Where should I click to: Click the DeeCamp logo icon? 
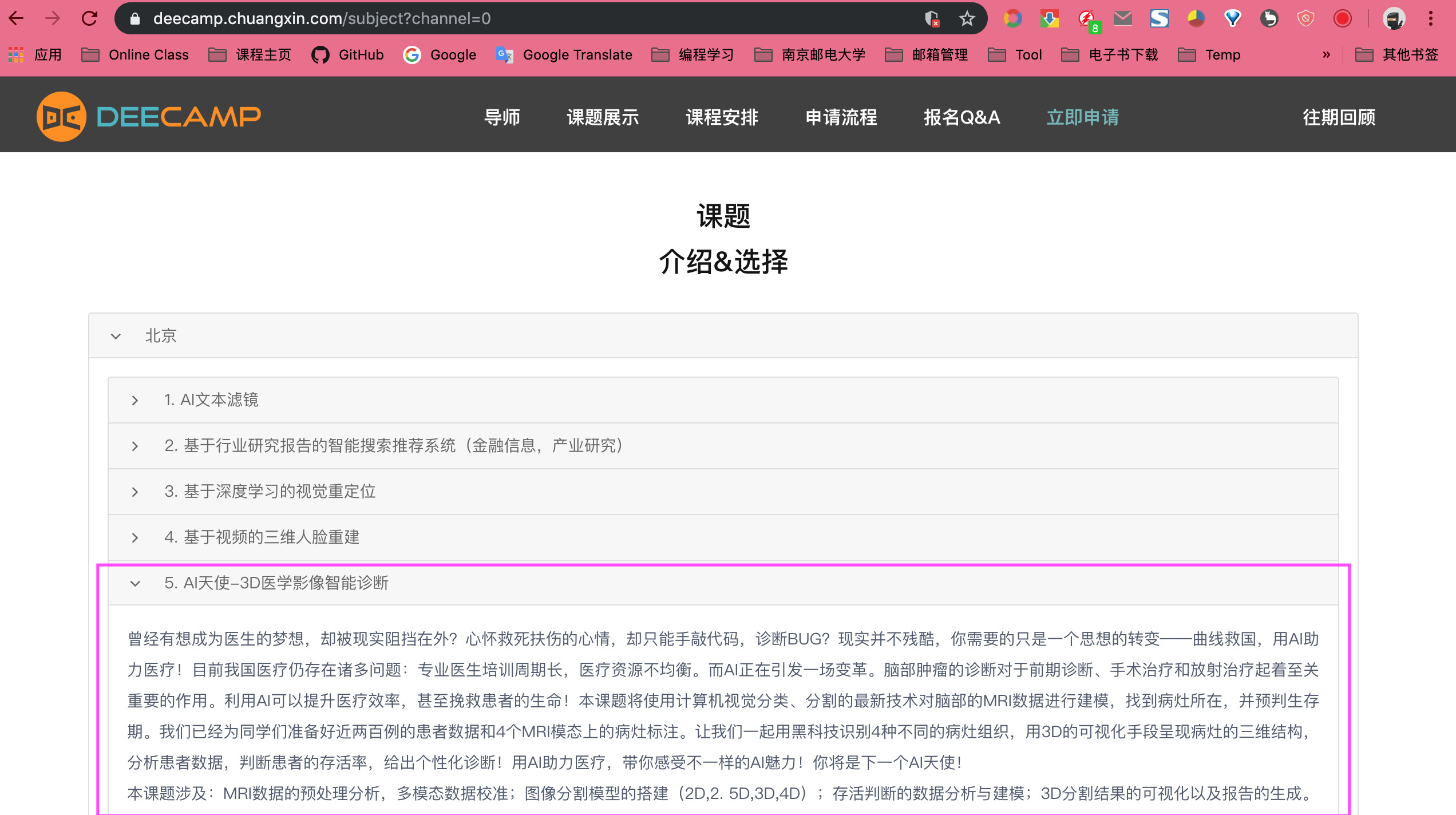point(62,117)
